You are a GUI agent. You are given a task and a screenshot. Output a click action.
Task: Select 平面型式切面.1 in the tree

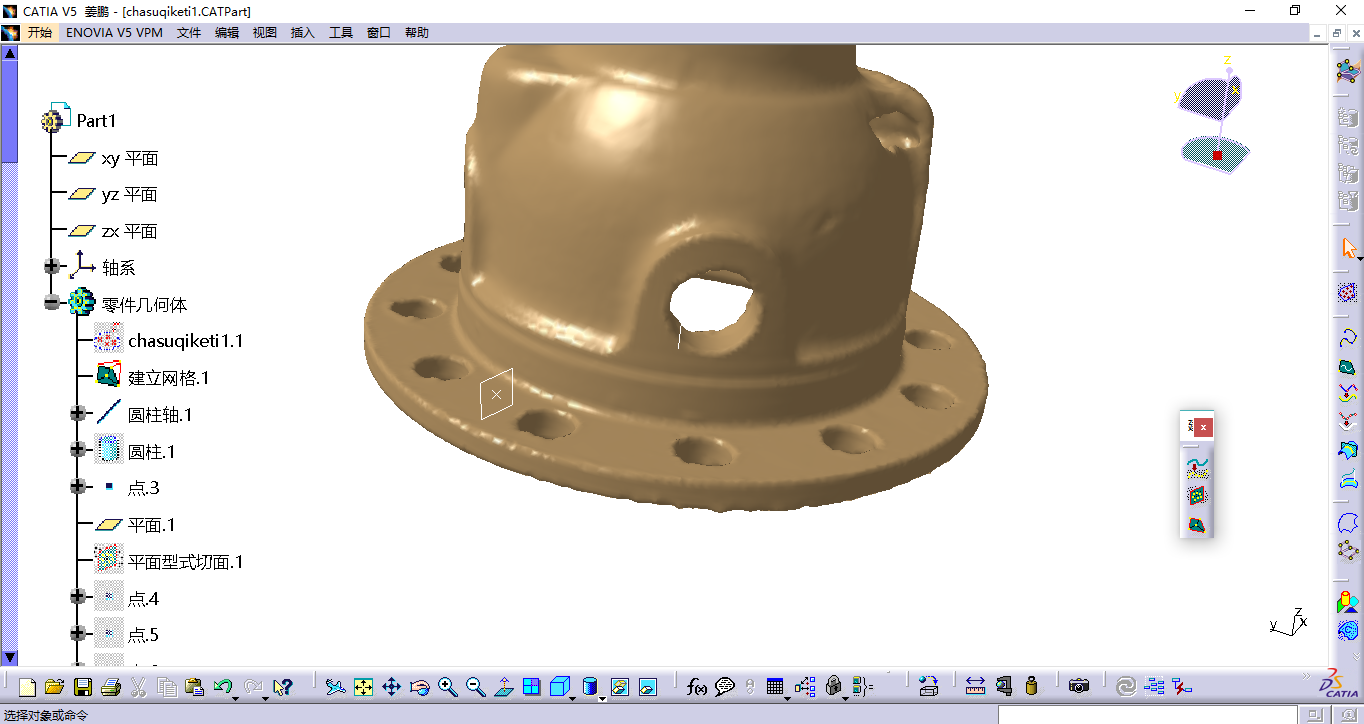click(185, 562)
